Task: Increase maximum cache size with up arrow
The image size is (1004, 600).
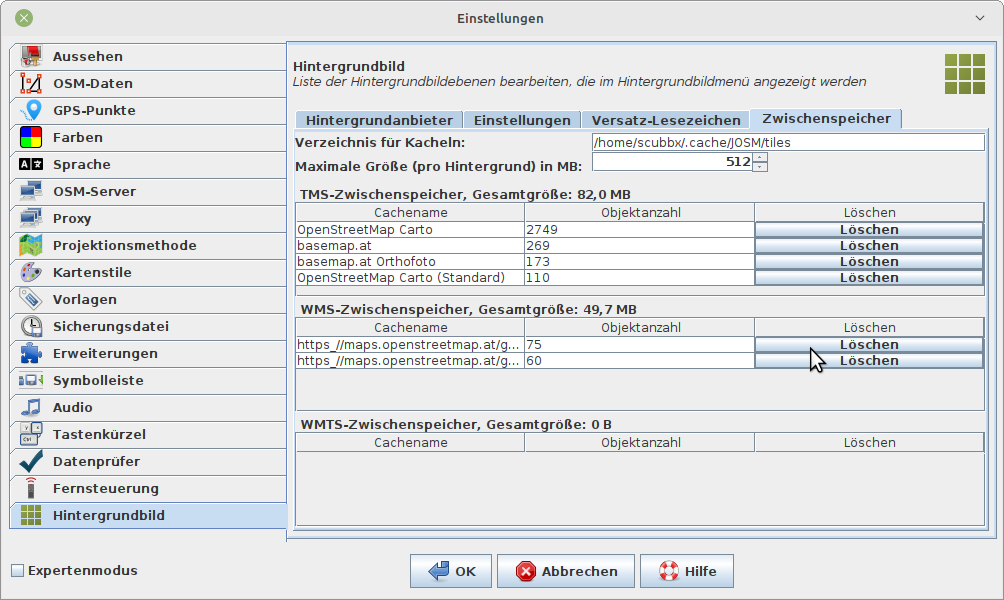Action: (x=760, y=157)
